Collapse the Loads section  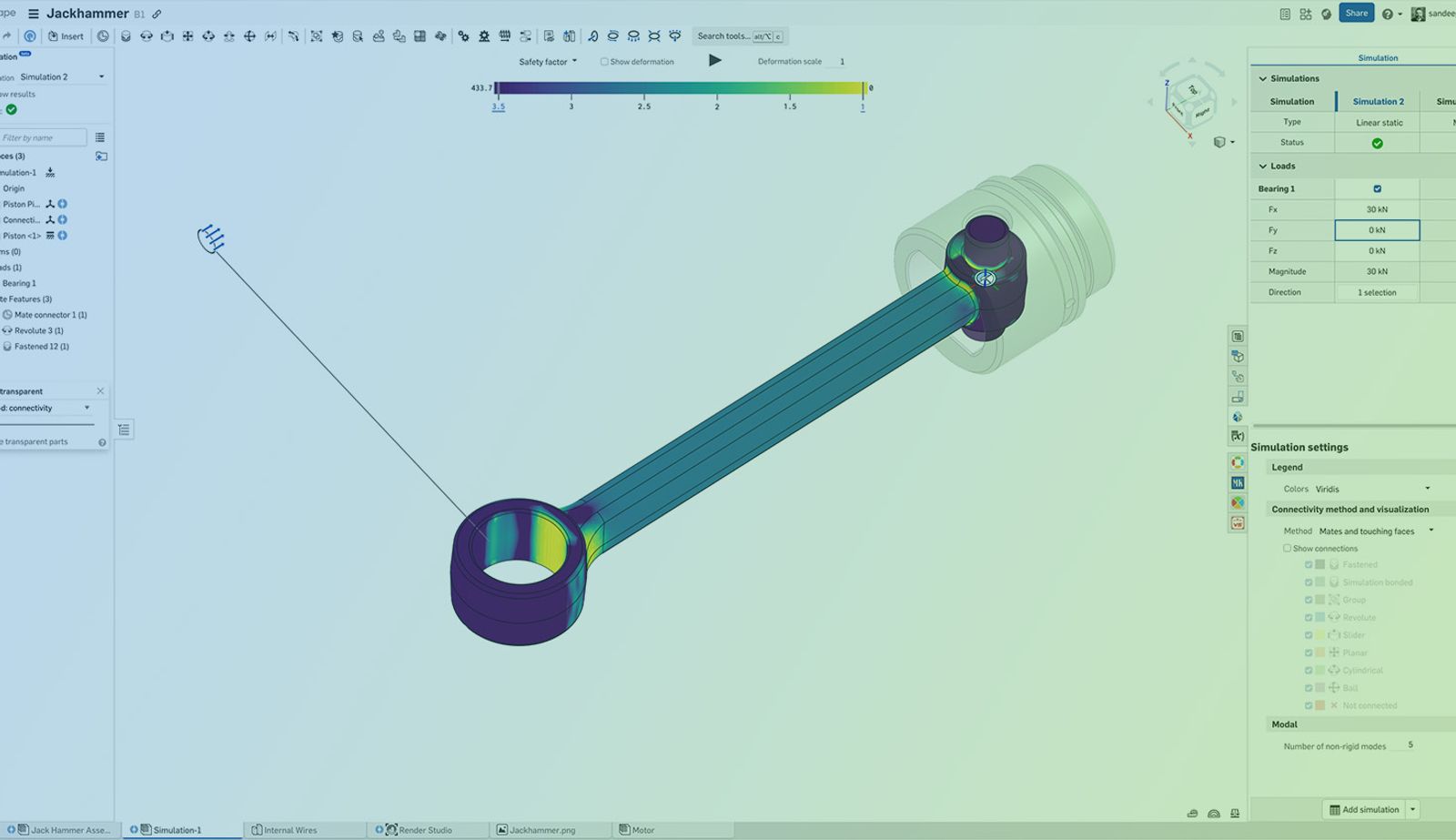[x=1263, y=167]
